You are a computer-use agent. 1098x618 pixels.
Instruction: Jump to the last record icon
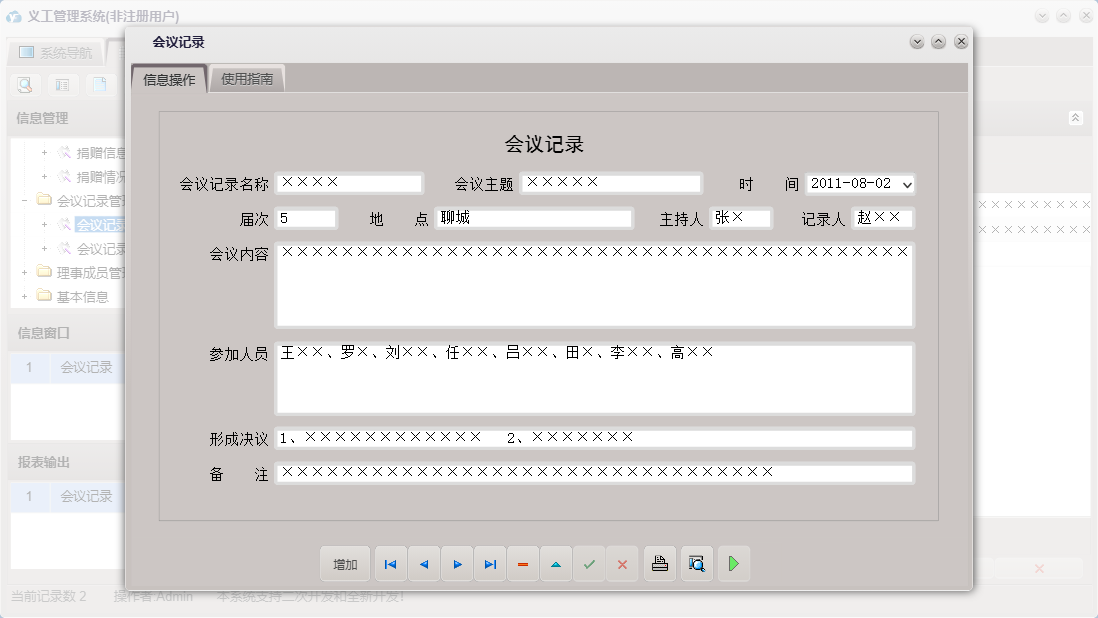pyautogui.click(x=490, y=564)
